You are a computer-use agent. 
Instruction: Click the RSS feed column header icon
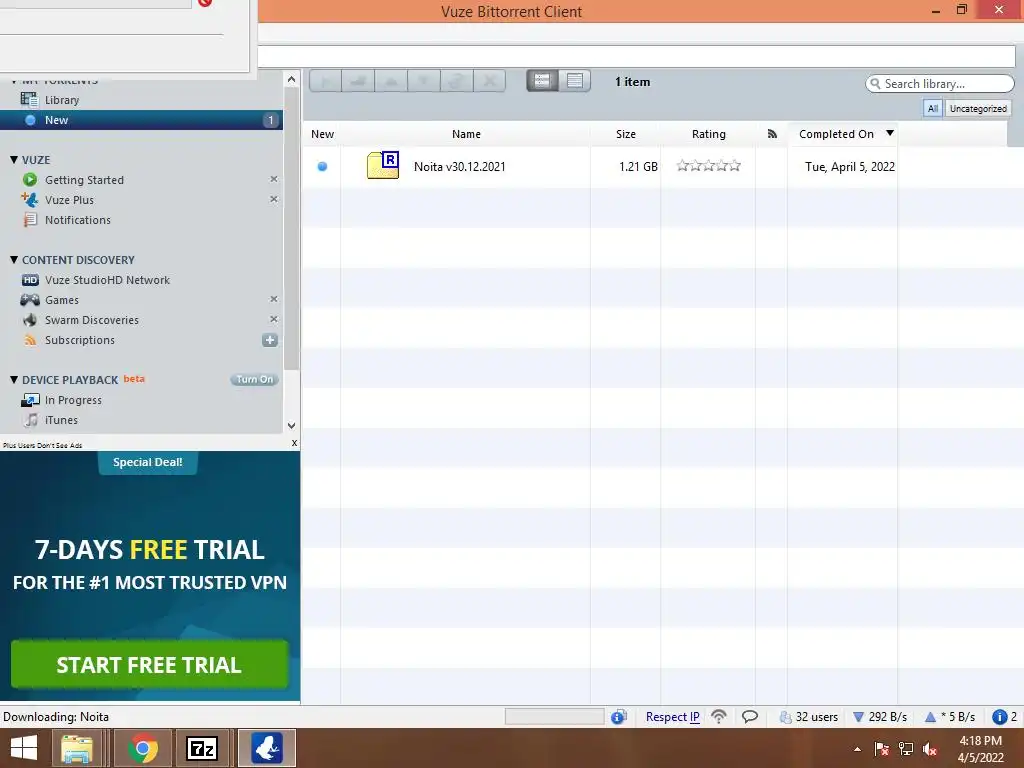[772, 134]
